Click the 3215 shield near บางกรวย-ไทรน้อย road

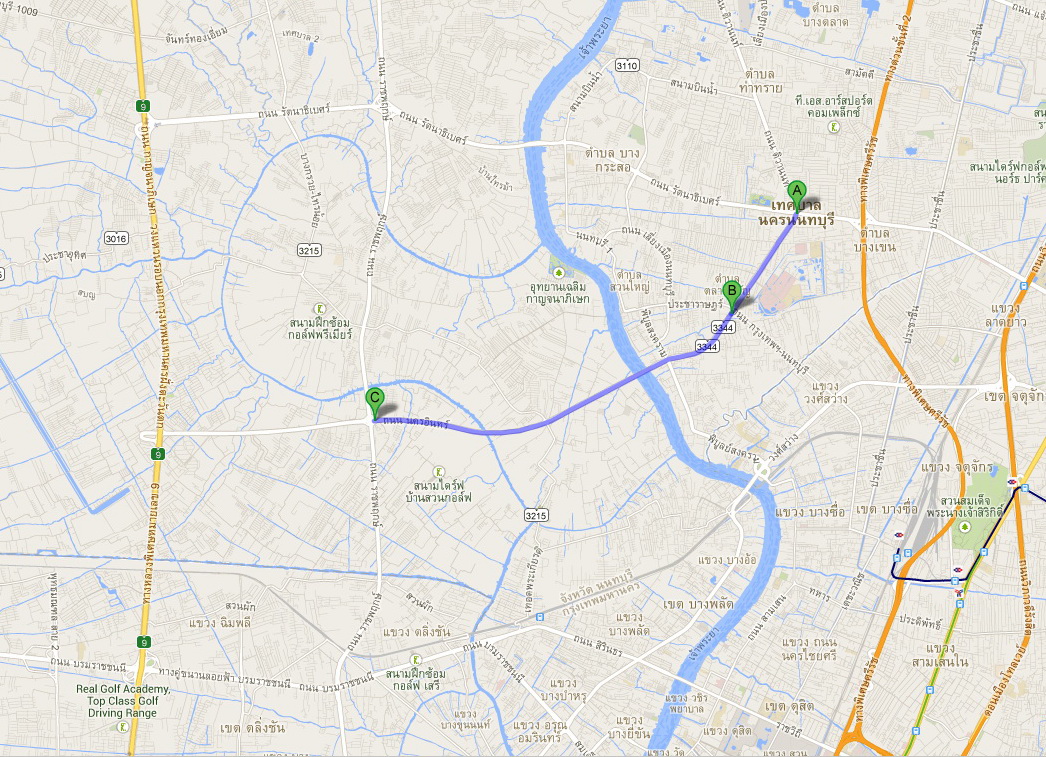coord(309,250)
